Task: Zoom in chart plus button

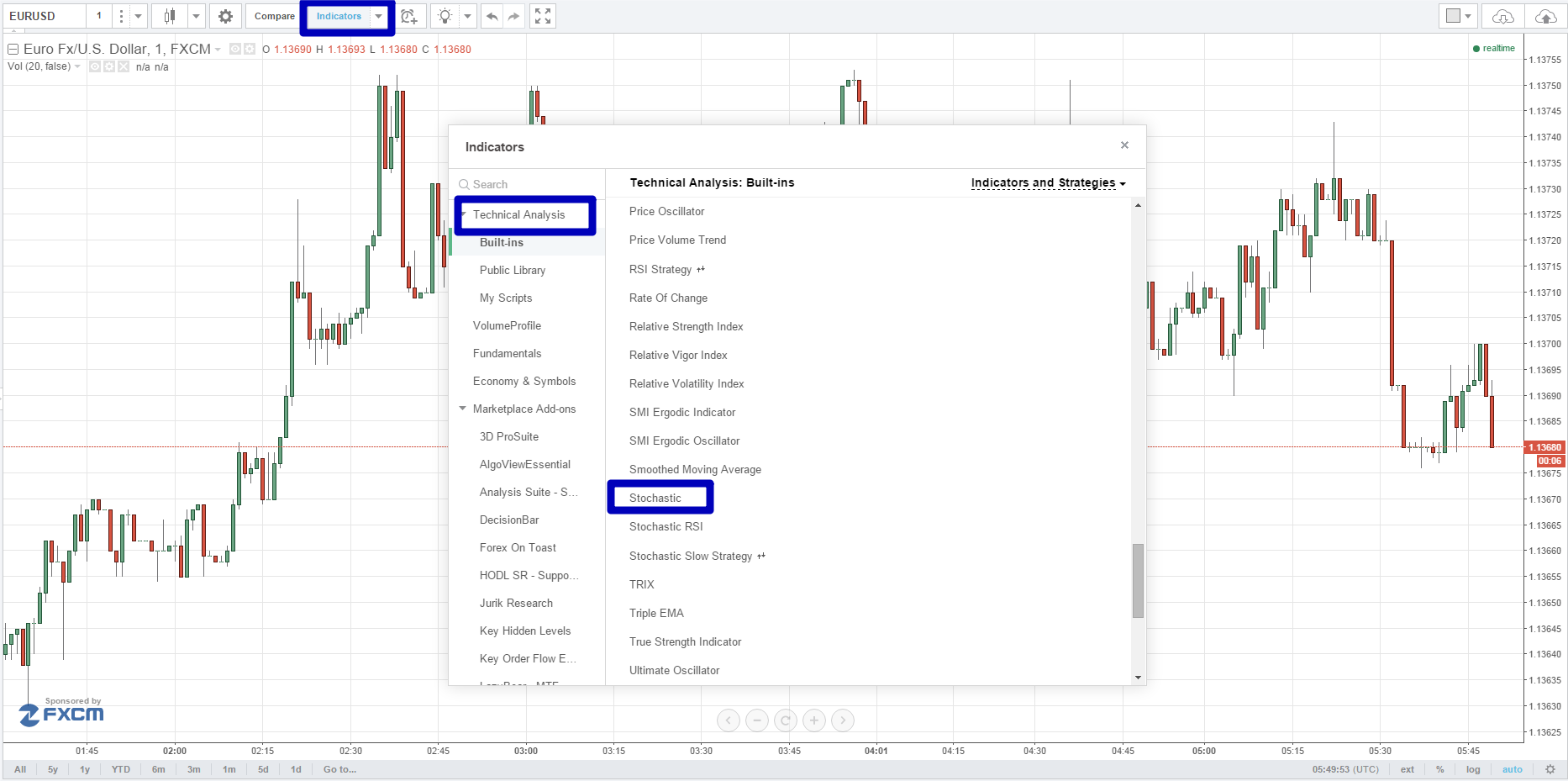Action: [x=814, y=720]
